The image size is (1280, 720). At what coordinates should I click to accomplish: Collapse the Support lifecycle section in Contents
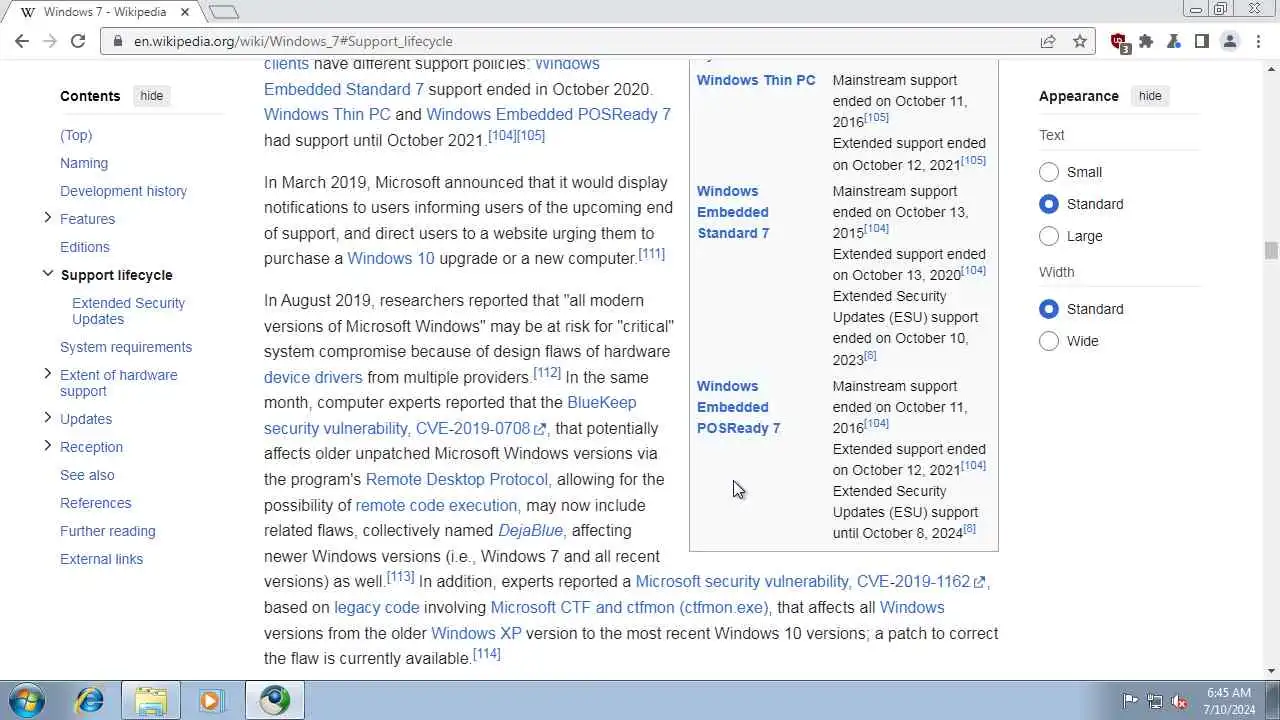click(x=47, y=274)
